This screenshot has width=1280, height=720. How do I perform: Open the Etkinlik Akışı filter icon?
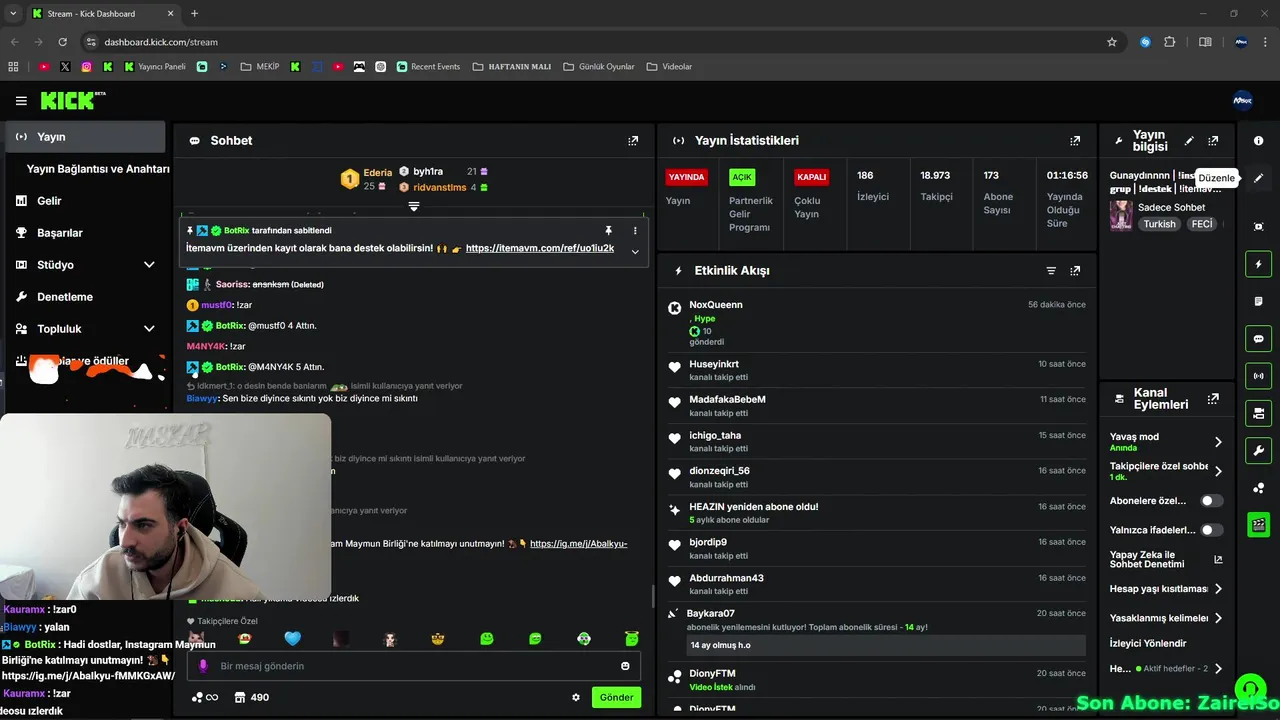[x=1051, y=271]
